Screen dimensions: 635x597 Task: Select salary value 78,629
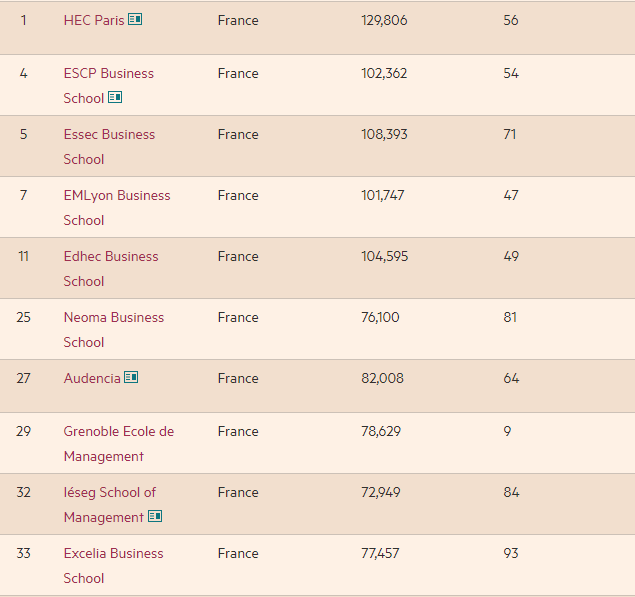coord(381,431)
